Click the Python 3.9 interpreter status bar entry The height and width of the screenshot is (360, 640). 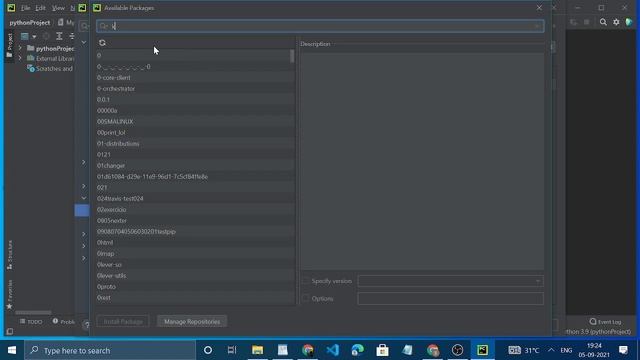[598, 332]
